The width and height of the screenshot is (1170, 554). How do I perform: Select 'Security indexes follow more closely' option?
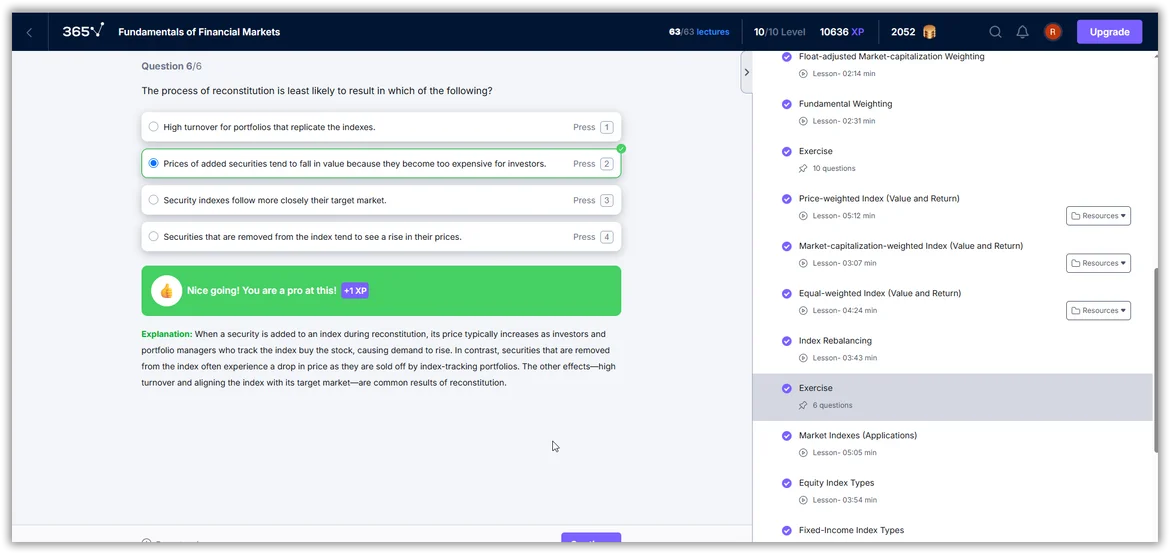pos(153,200)
